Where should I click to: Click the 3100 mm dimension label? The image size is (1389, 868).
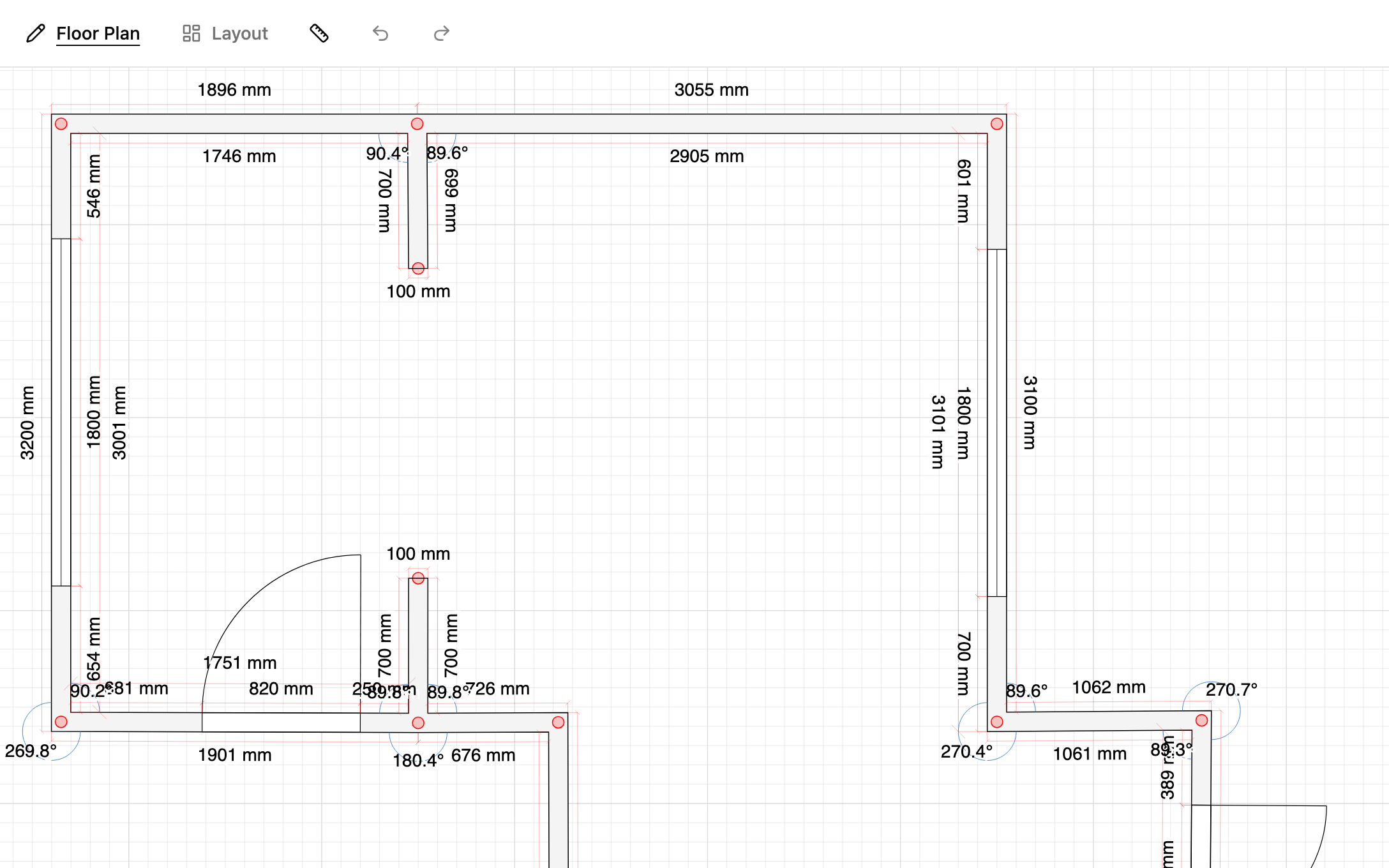tap(1030, 413)
